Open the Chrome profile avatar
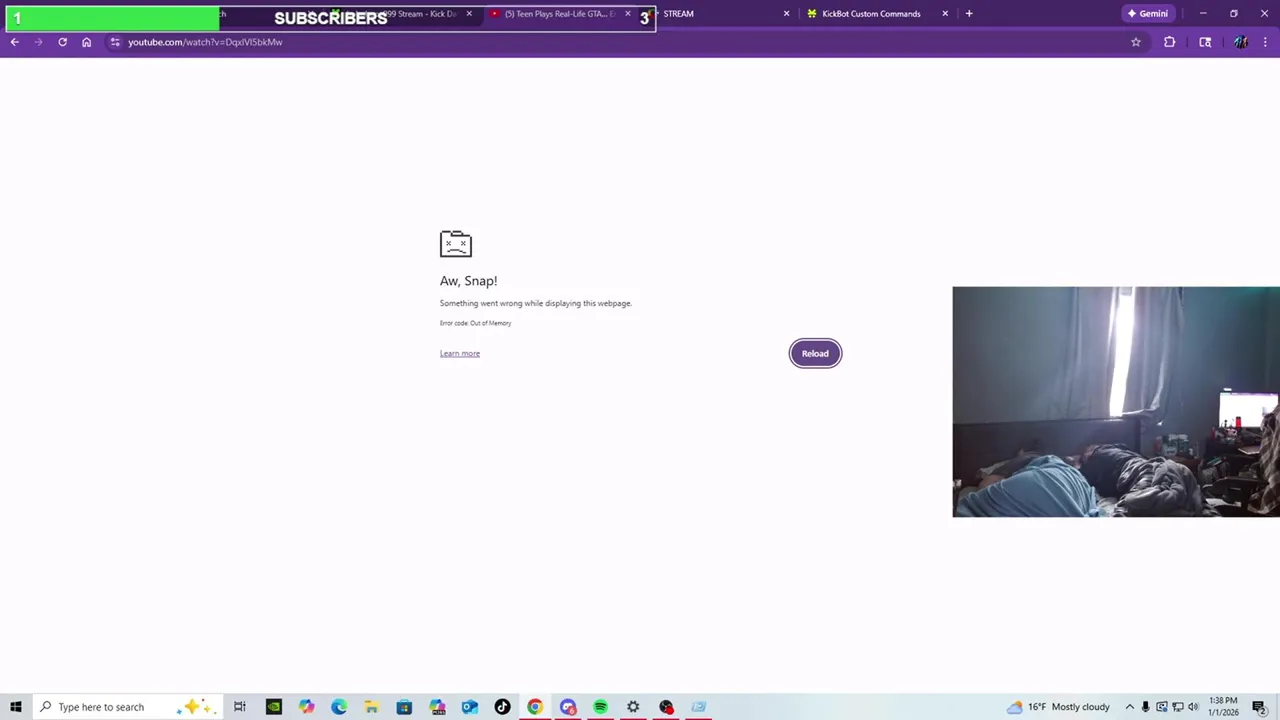1280x720 pixels. pyautogui.click(x=1241, y=42)
